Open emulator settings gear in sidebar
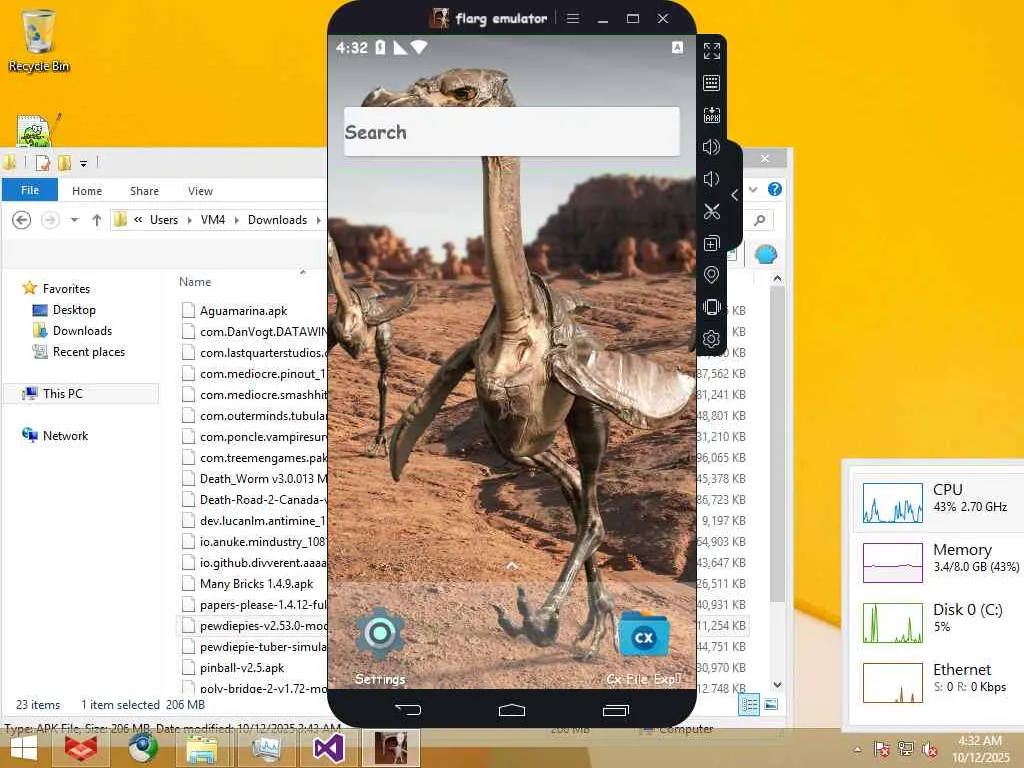 click(x=711, y=339)
